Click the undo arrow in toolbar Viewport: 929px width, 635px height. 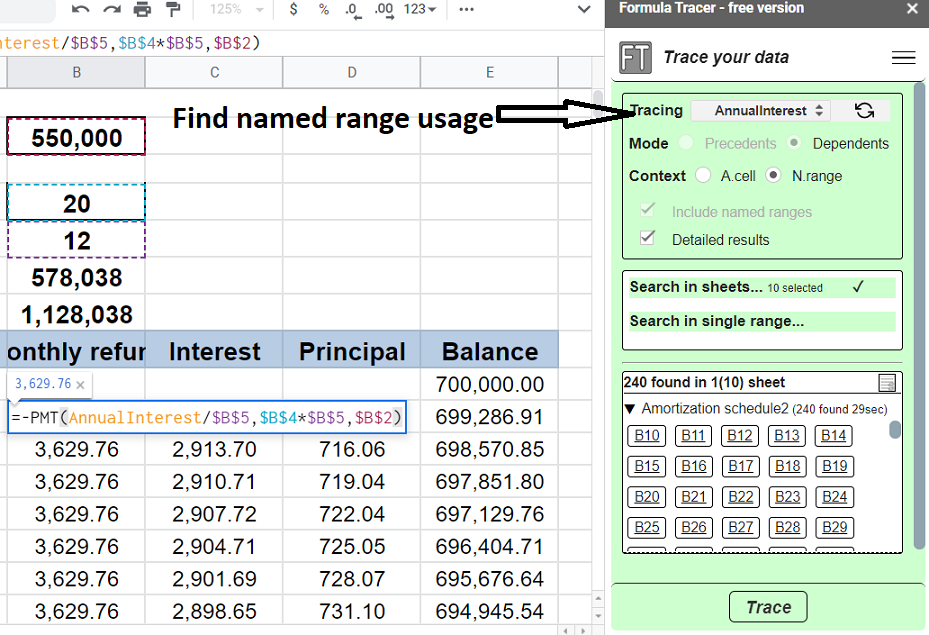[81, 10]
